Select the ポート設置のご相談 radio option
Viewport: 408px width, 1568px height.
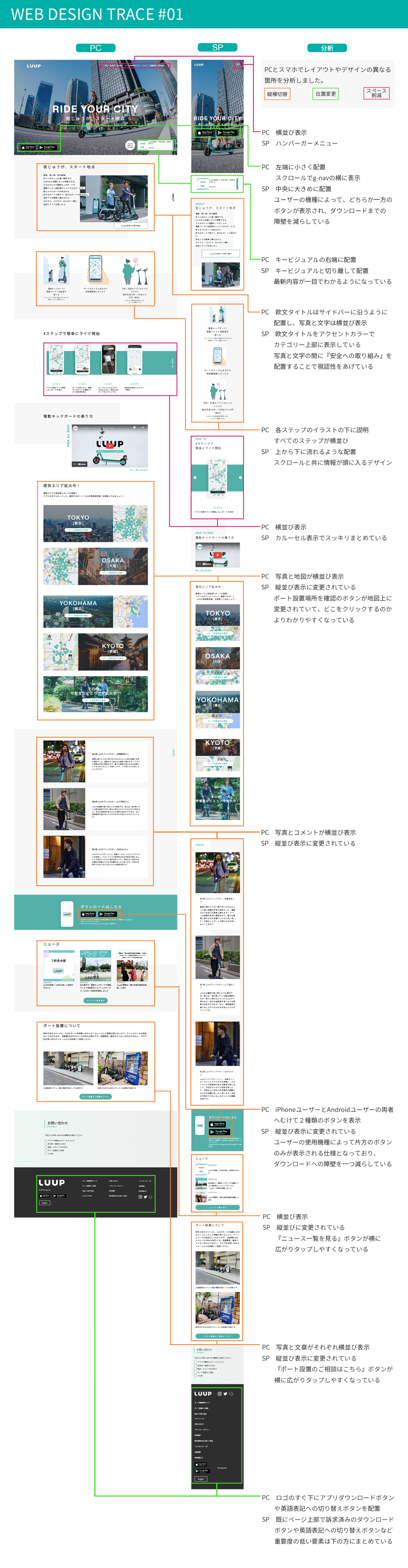tap(46, 1150)
